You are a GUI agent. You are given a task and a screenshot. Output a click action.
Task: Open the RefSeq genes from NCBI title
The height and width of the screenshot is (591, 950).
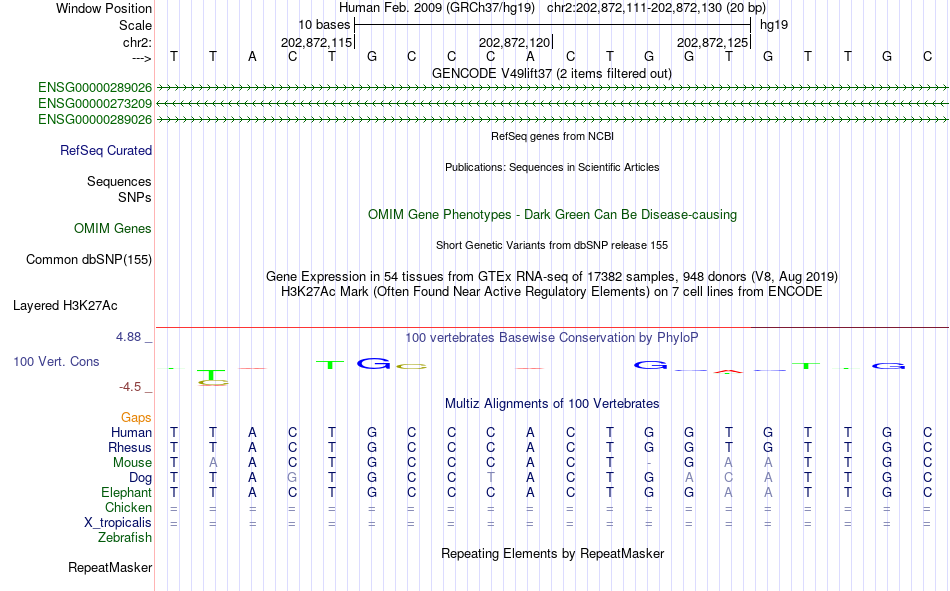pos(552,136)
